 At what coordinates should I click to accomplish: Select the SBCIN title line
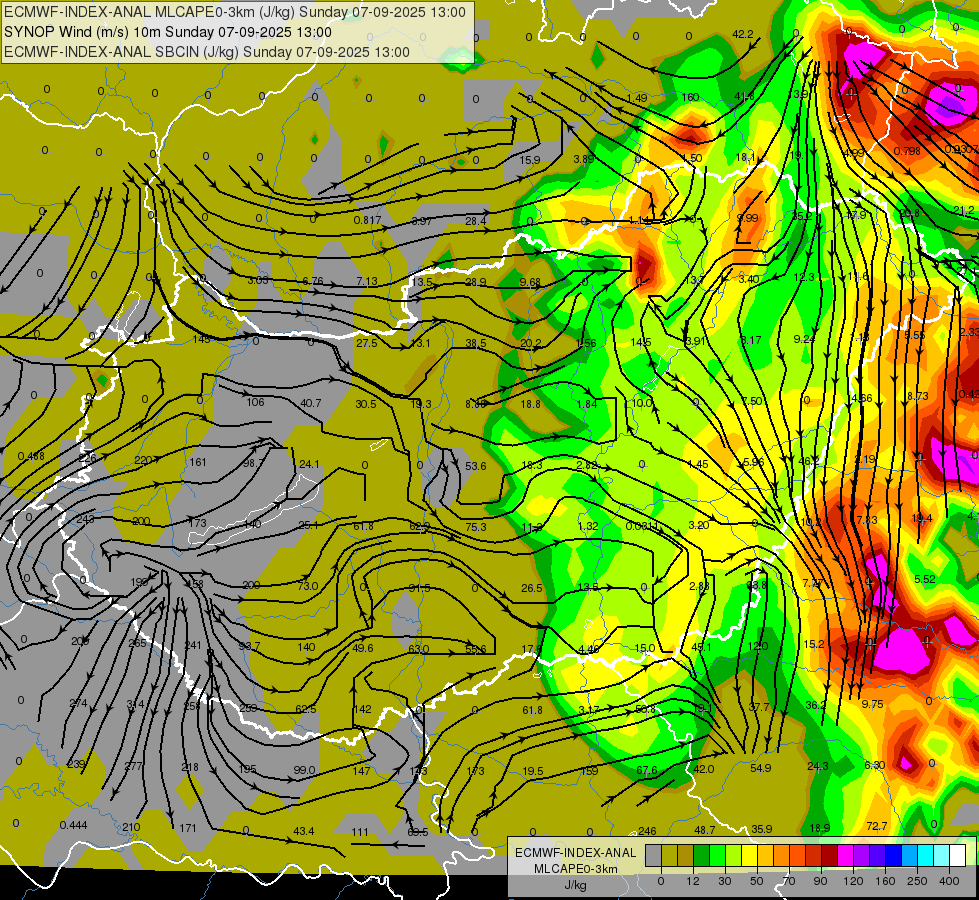(x=207, y=52)
